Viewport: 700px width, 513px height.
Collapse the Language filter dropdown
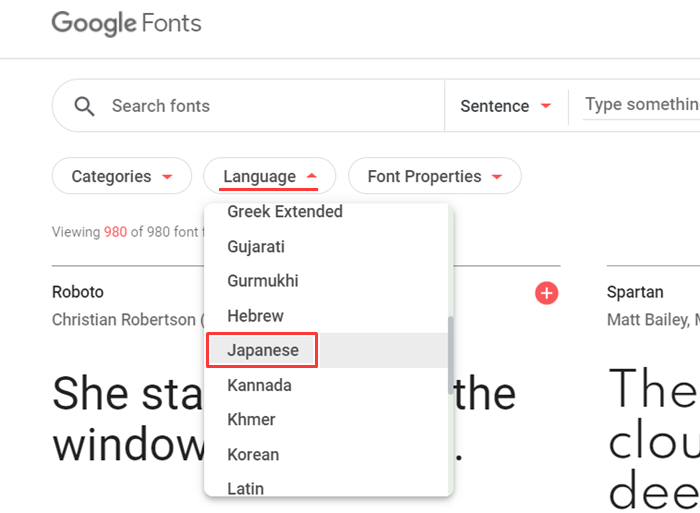tap(269, 176)
